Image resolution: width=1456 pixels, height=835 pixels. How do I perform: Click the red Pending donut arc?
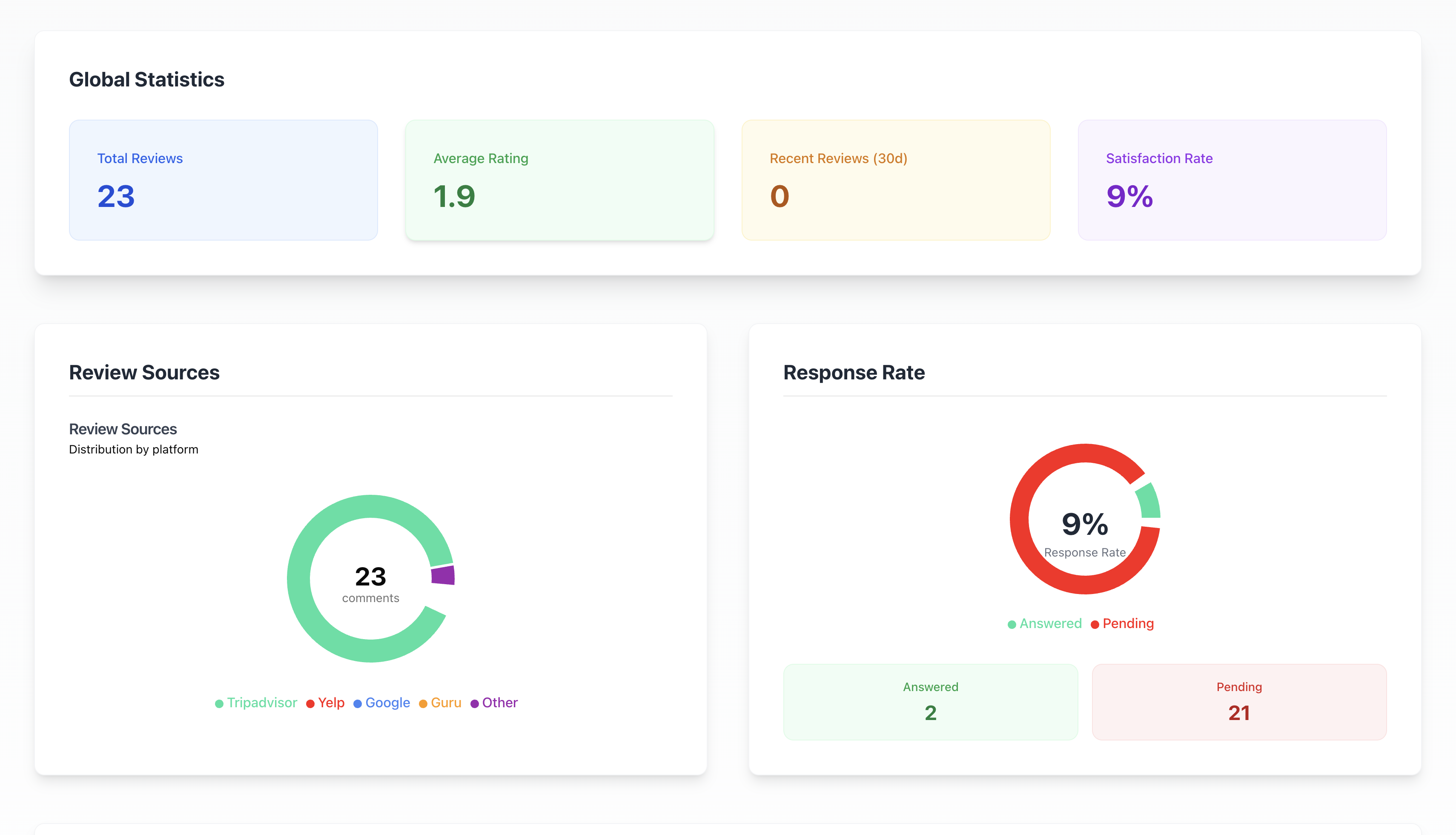pos(1020,519)
